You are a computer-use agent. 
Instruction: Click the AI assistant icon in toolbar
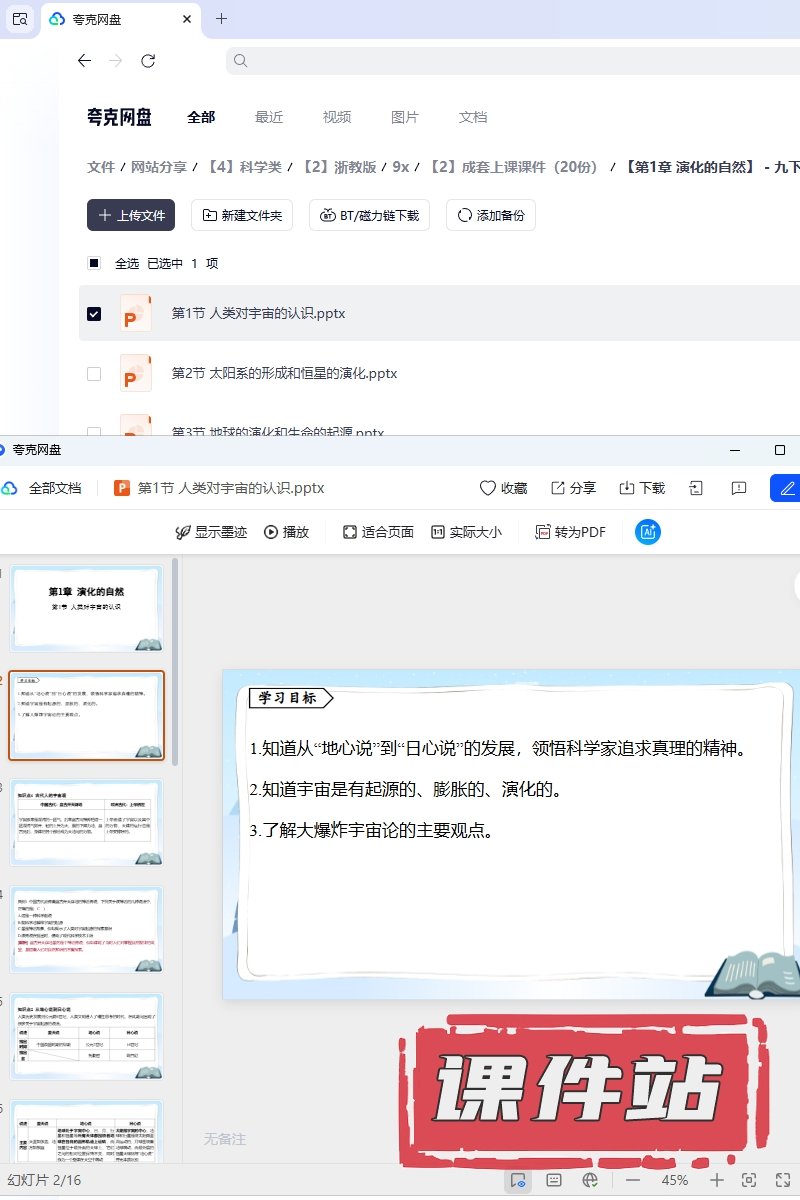(648, 532)
